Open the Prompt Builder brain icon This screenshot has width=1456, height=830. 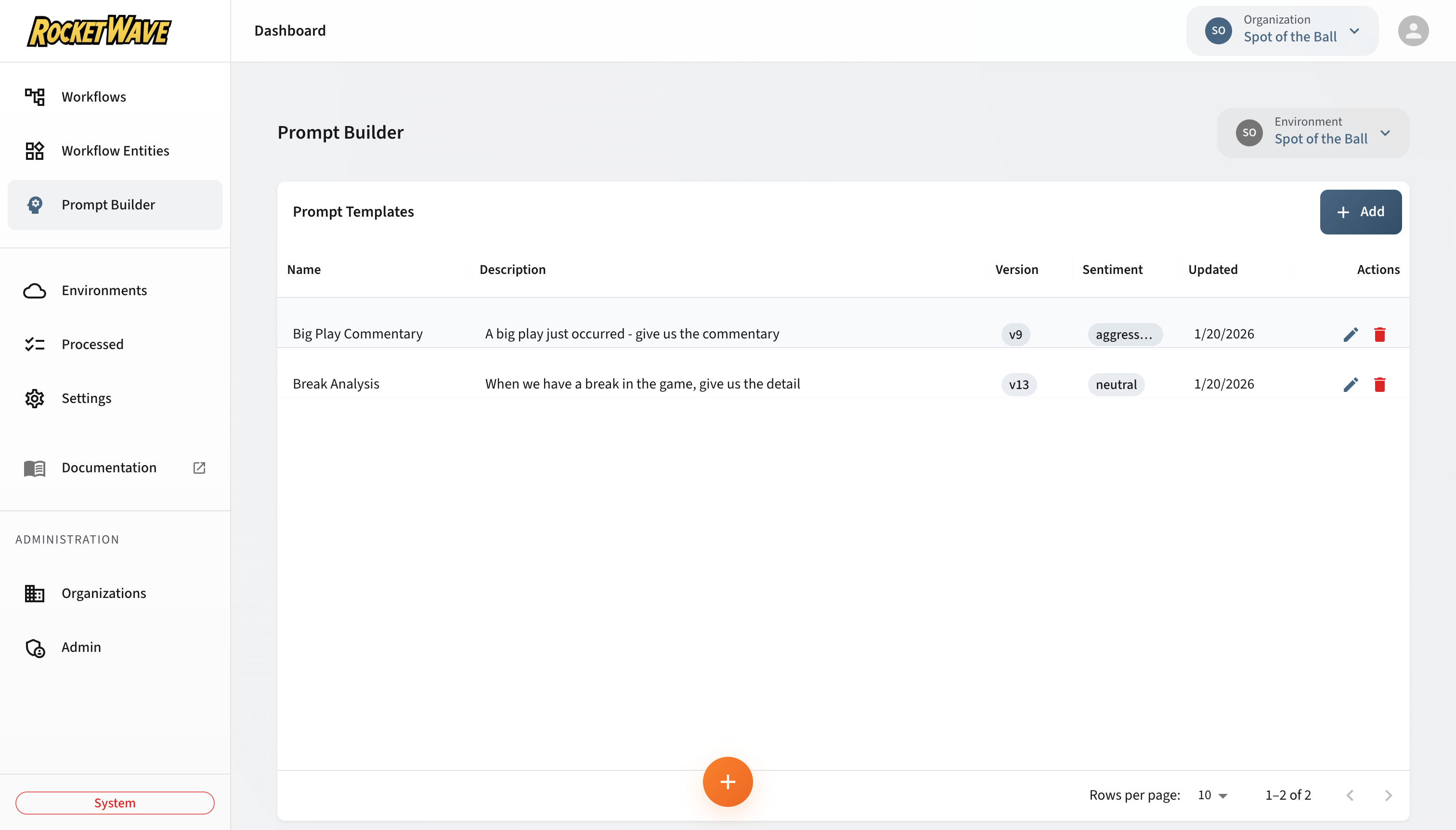(35, 205)
